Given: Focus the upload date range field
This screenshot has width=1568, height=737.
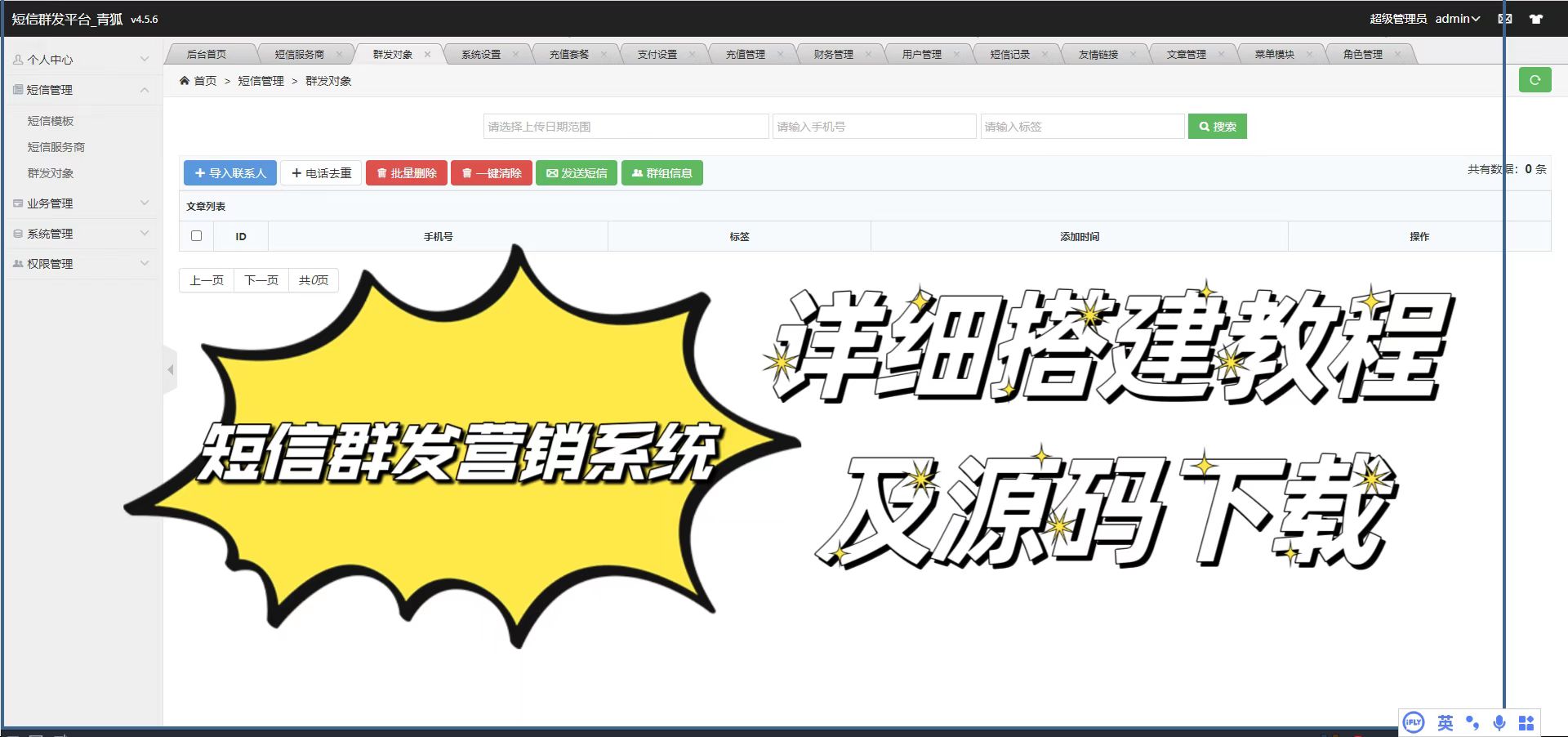Looking at the screenshot, I should [626, 126].
